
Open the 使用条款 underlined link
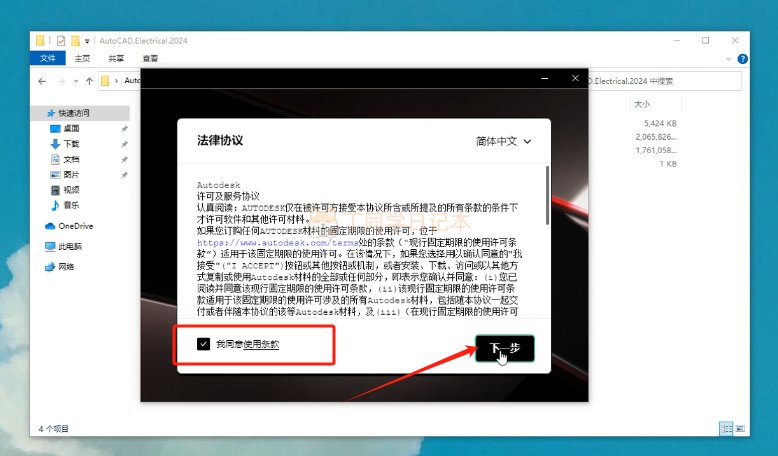pos(261,344)
